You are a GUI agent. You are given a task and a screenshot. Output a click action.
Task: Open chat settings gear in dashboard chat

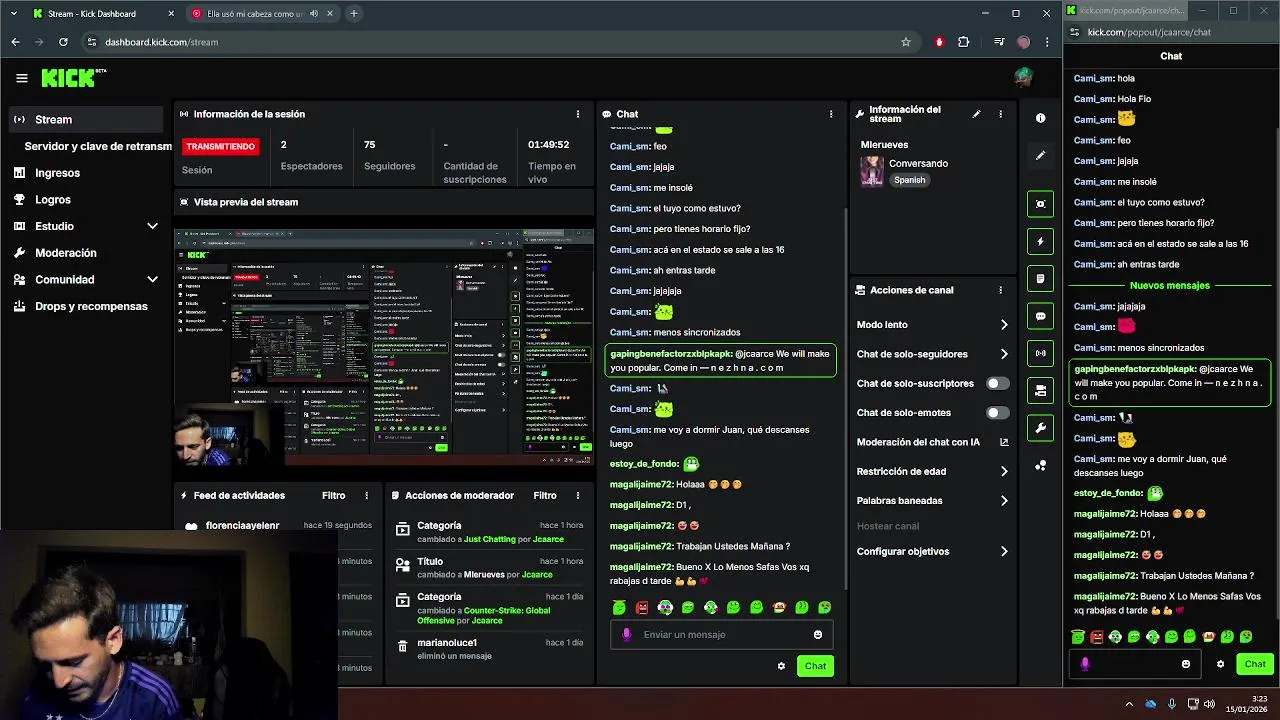click(781, 666)
